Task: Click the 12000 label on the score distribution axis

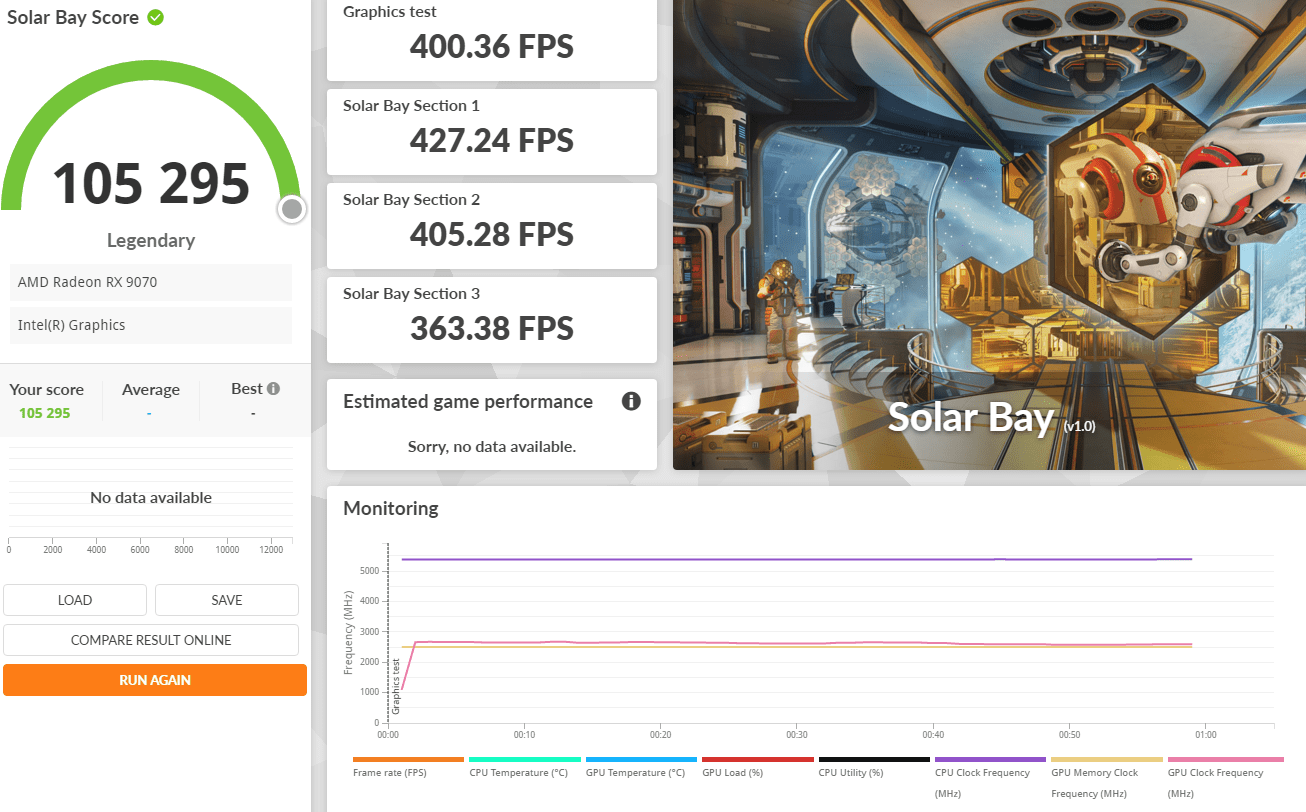Action: 272,550
